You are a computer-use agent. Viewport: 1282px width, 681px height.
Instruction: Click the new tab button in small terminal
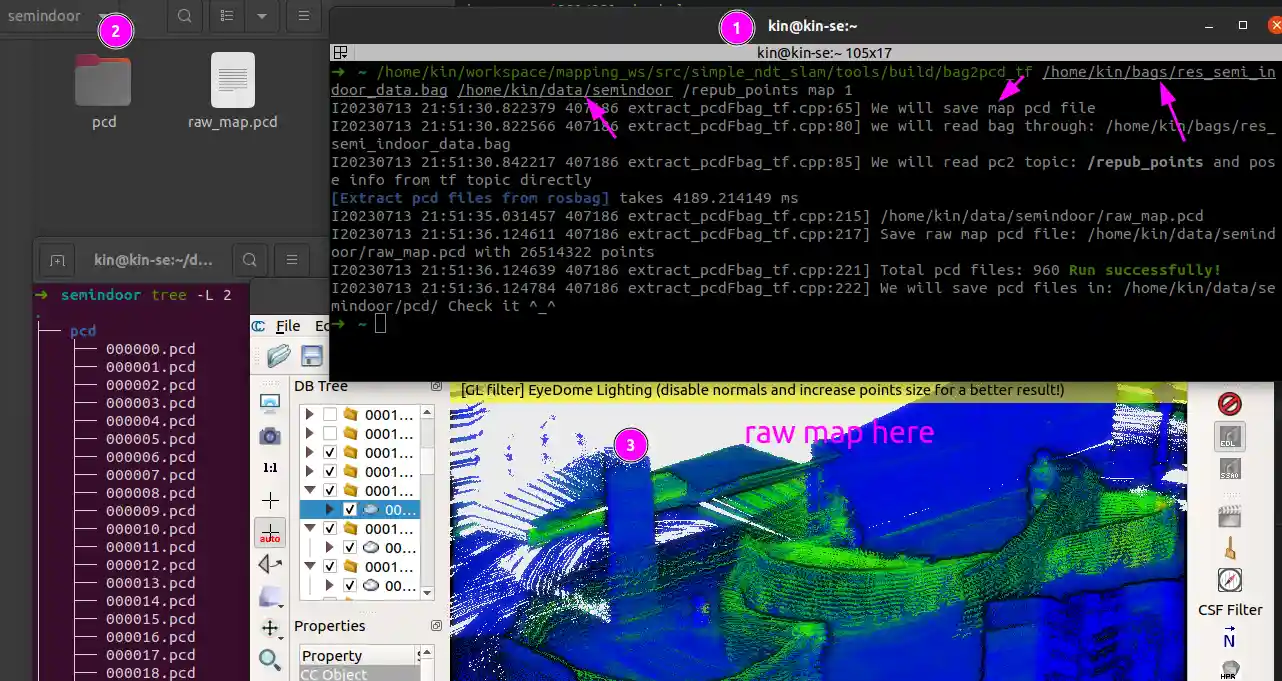coord(58,260)
